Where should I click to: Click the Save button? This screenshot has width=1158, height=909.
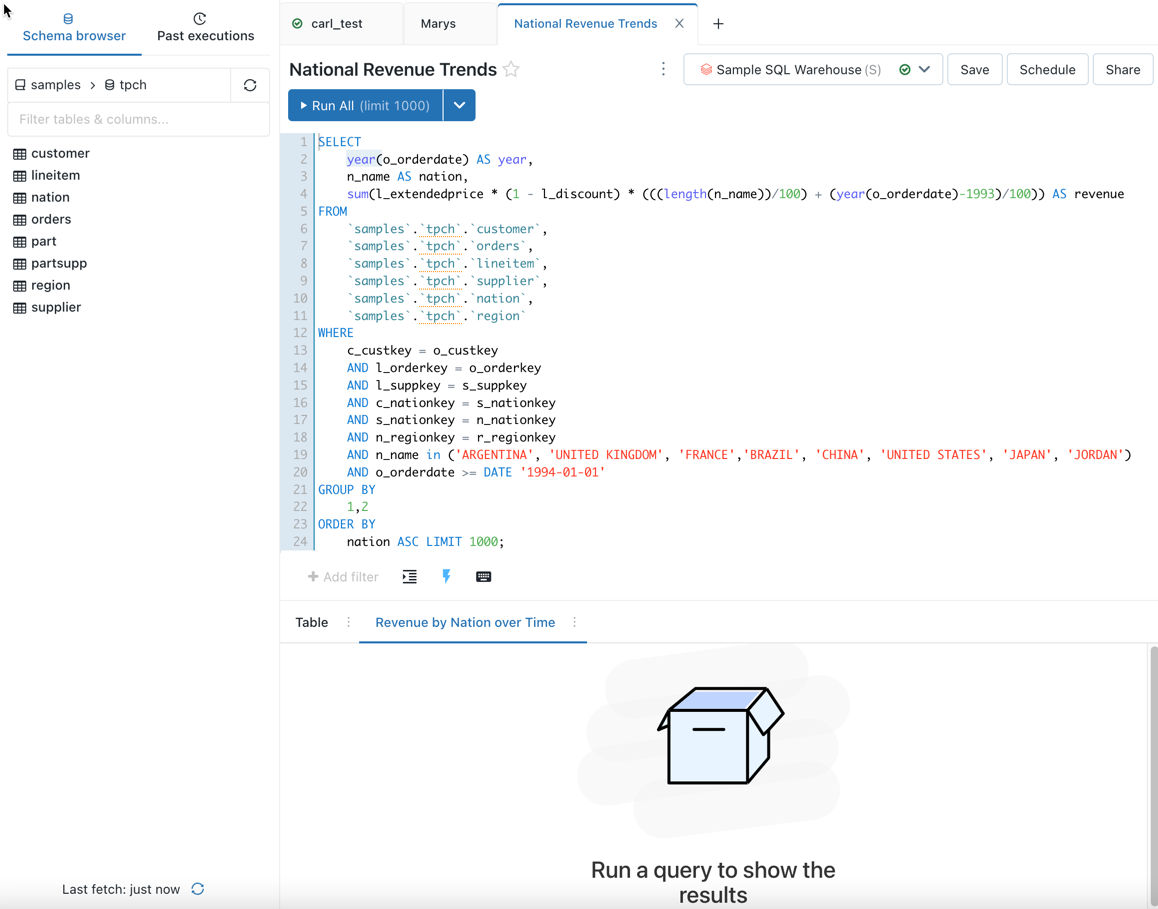974,70
